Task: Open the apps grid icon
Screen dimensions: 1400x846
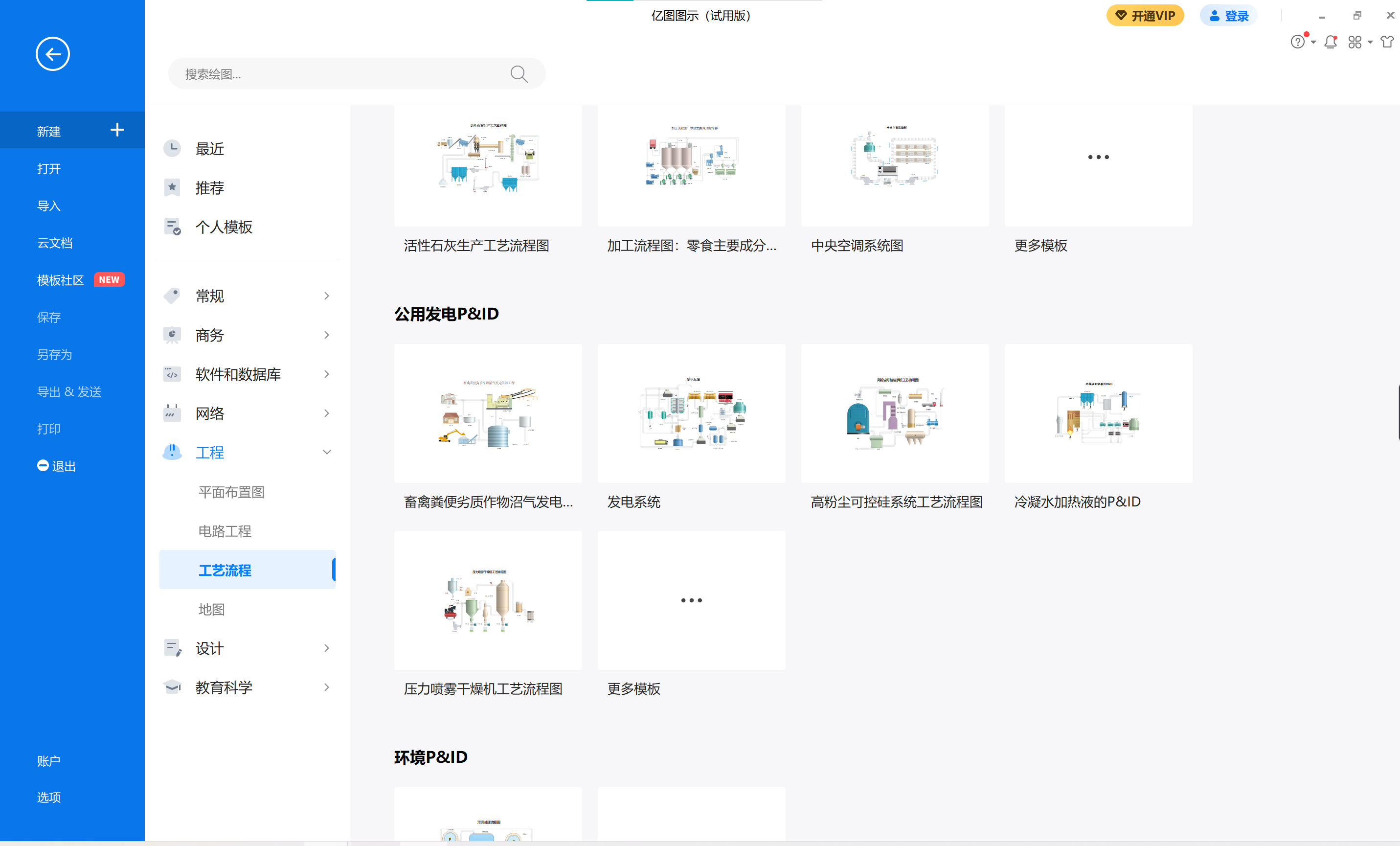Action: pyautogui.click(x=1355, y=42)
